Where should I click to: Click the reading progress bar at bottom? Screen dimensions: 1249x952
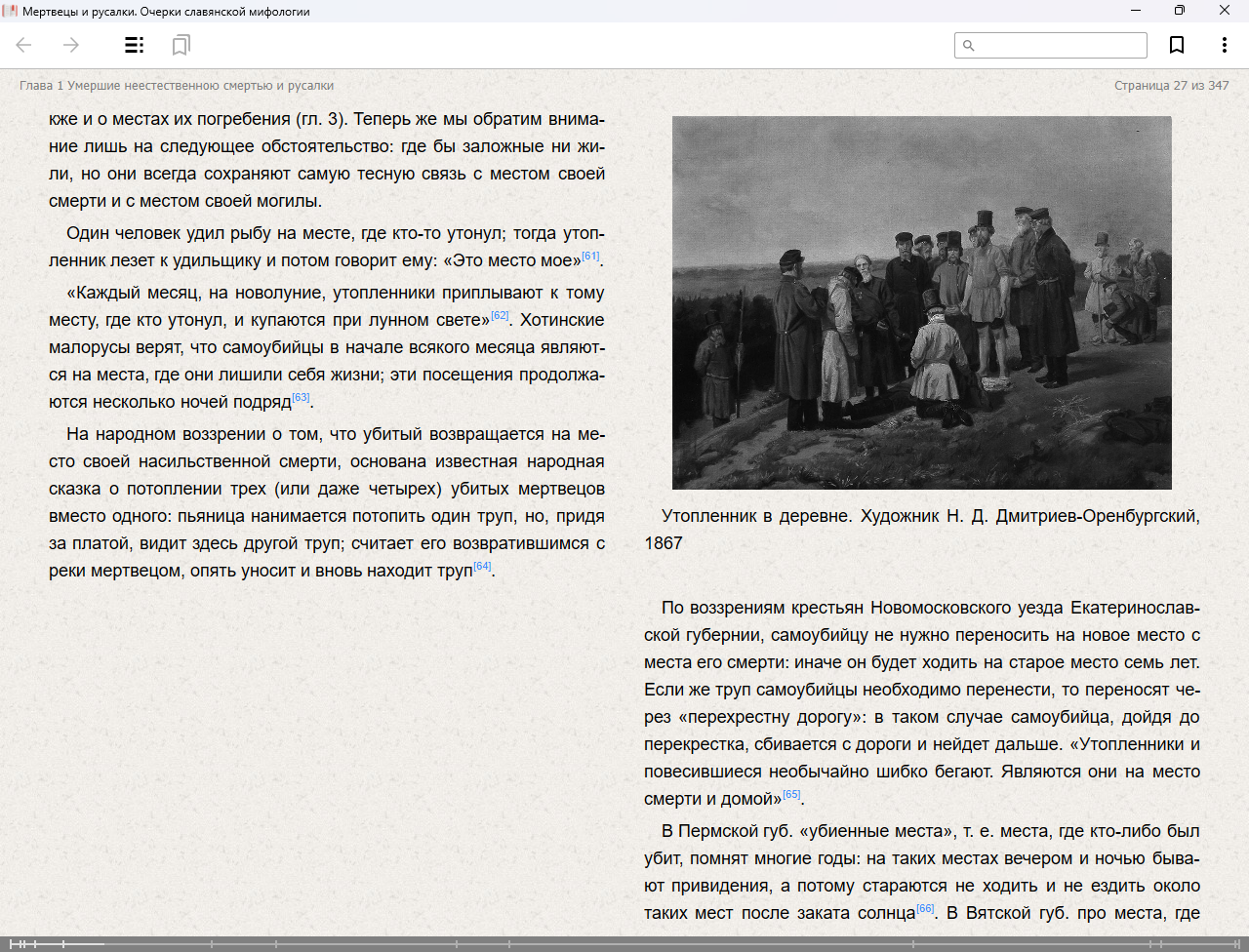click(624, 943)
